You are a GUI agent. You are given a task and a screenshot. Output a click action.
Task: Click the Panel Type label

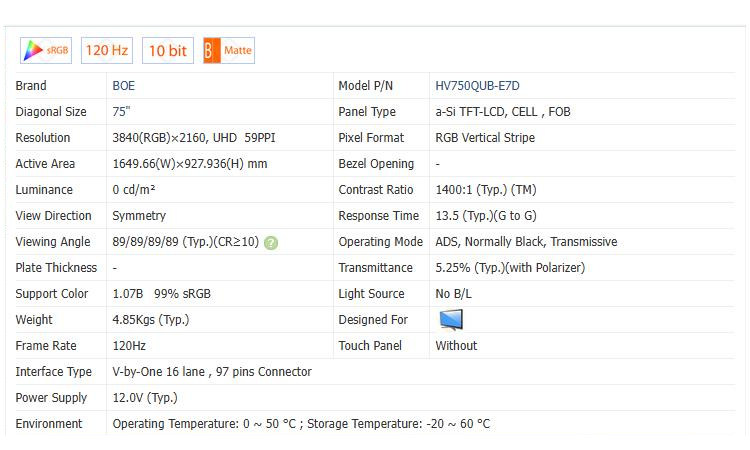point(367,111)
